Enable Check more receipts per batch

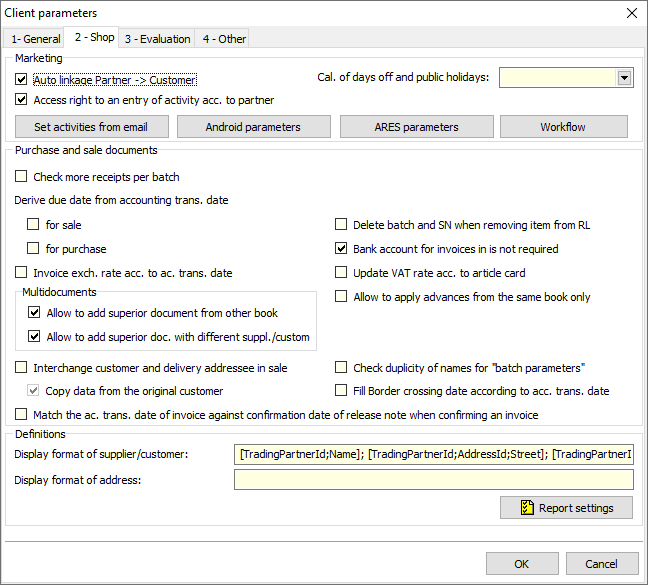click(x=22, y=177)
